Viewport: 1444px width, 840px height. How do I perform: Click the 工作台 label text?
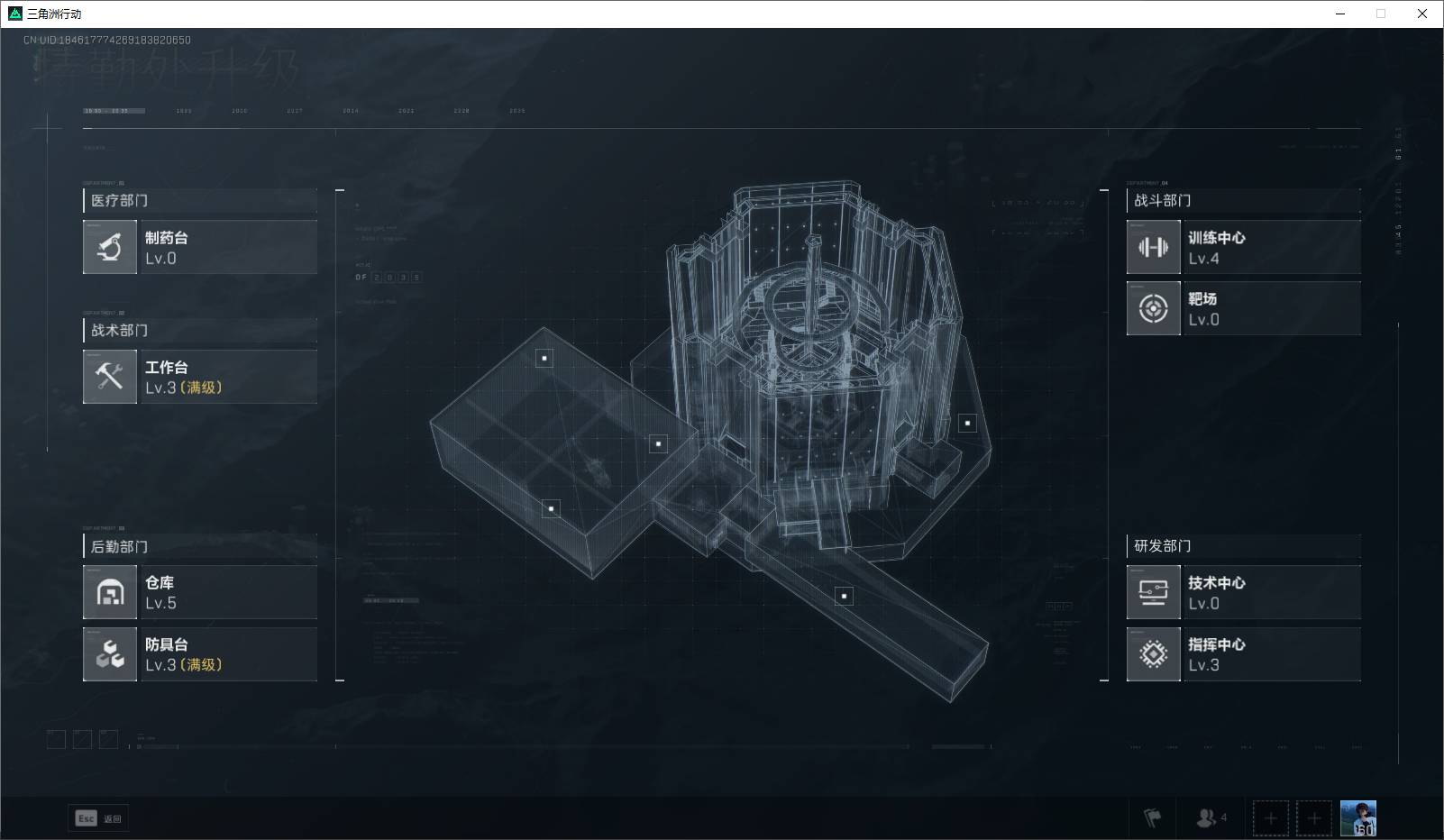pyautogui.click(x=167, y=367)
